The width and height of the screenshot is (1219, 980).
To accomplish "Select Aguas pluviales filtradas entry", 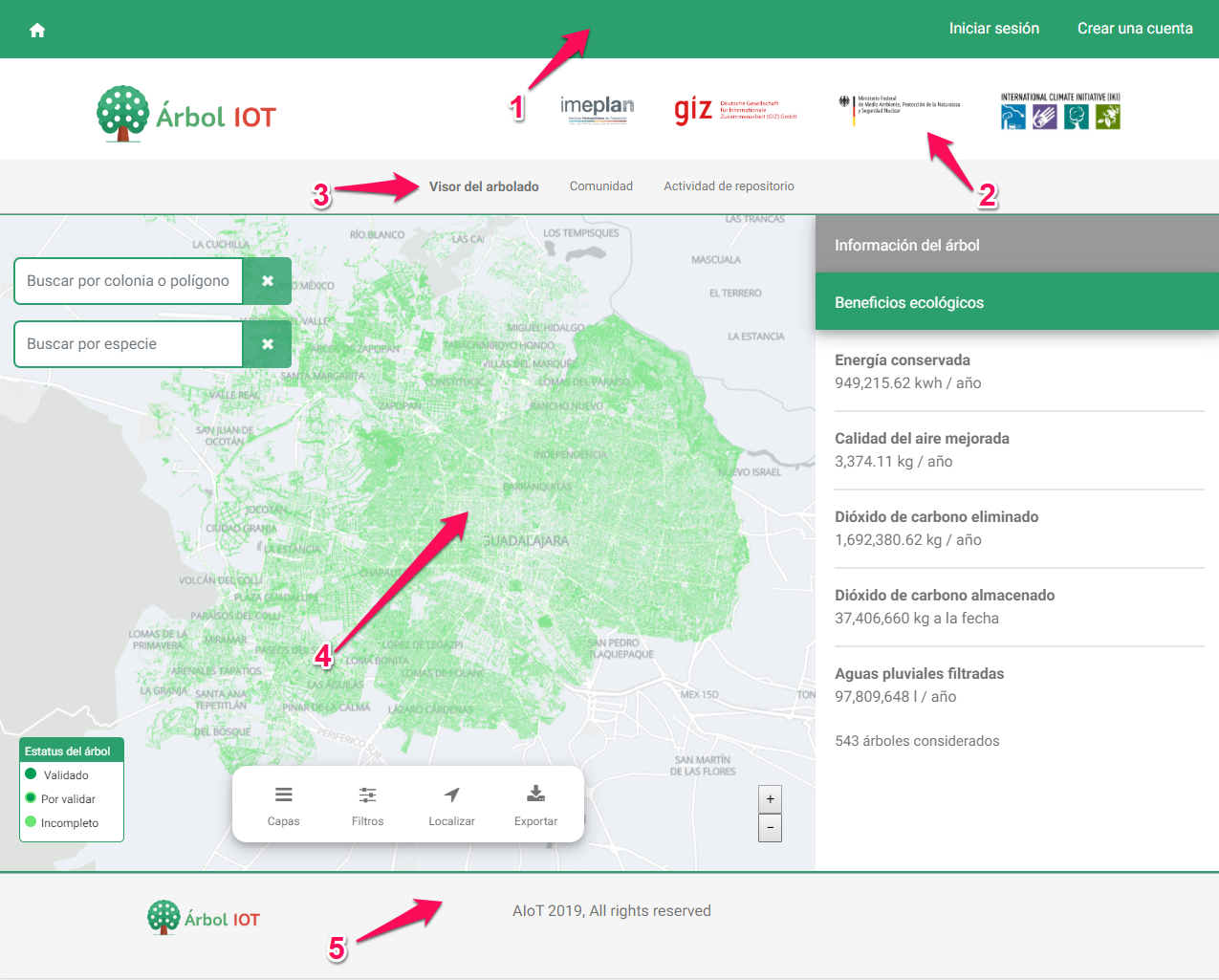I will pos(1019,686).
